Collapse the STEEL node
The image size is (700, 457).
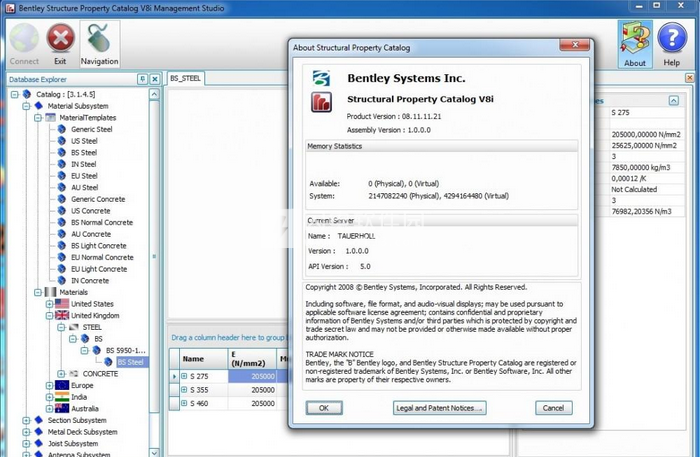61,327
